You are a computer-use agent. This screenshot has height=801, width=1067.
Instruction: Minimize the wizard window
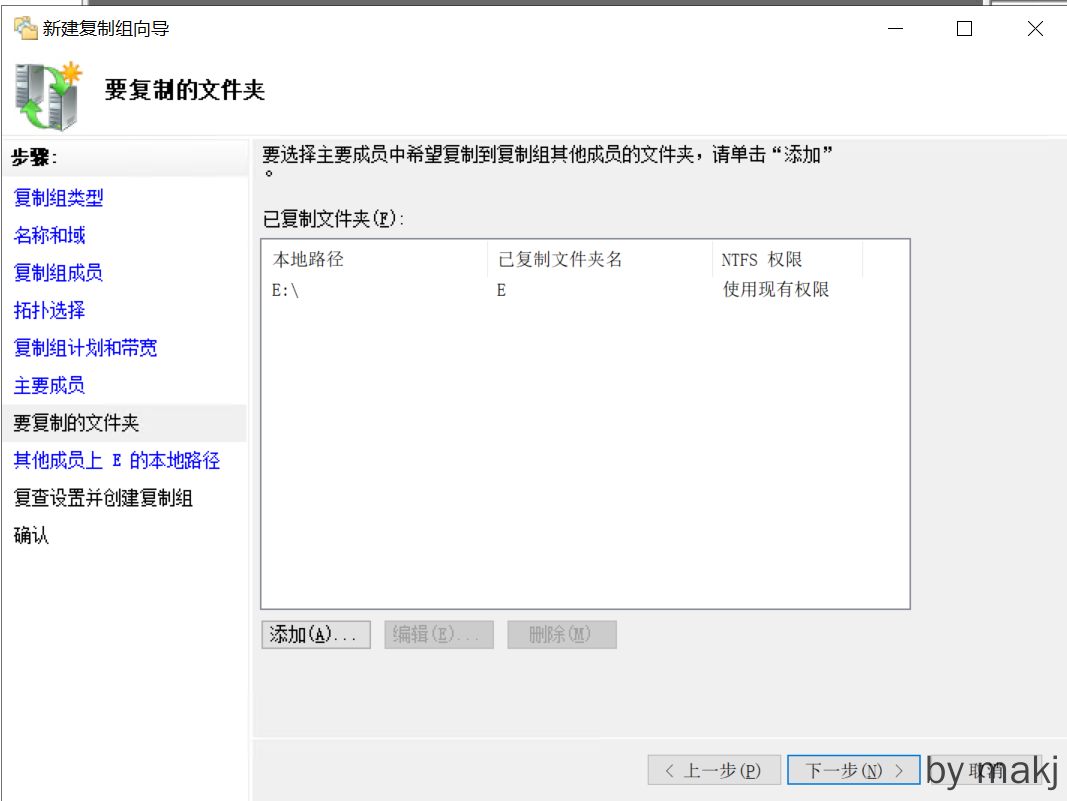pos(893,29)
